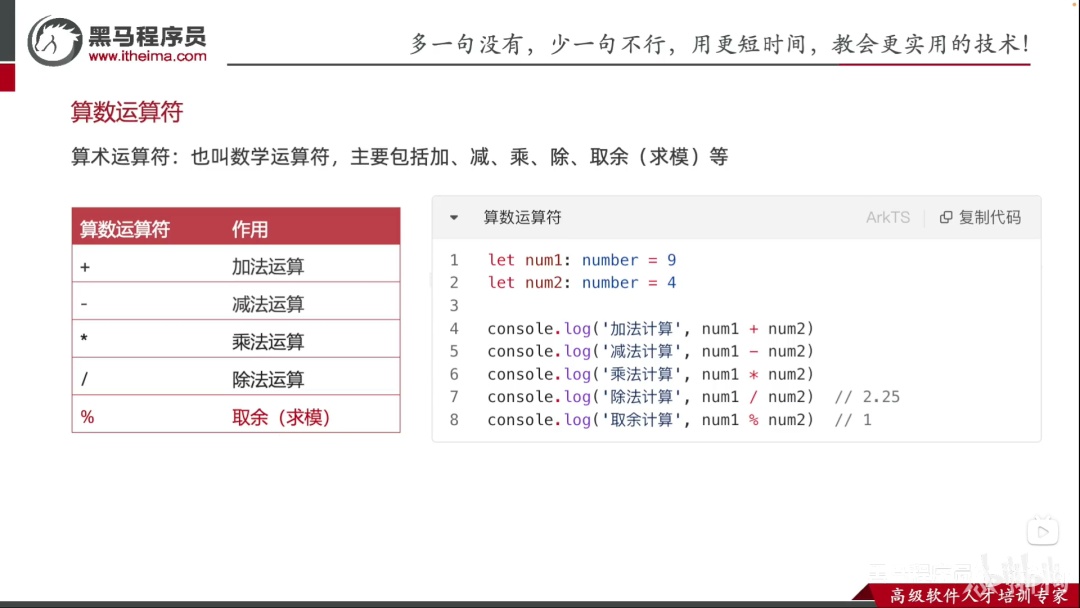Viewport: 1080px width, 608px height.
Task: Click the 算数运算符 table header cell
Action: 125,229
